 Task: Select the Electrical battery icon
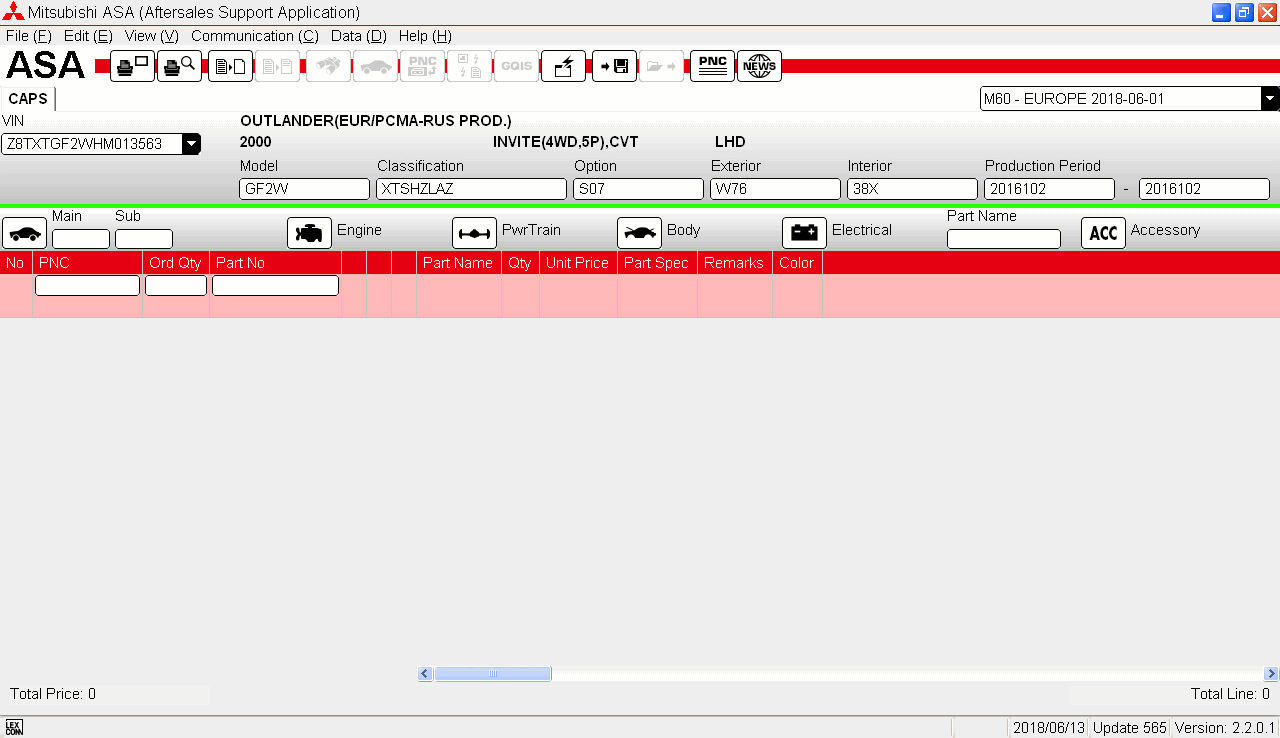(x=804, y=233)
